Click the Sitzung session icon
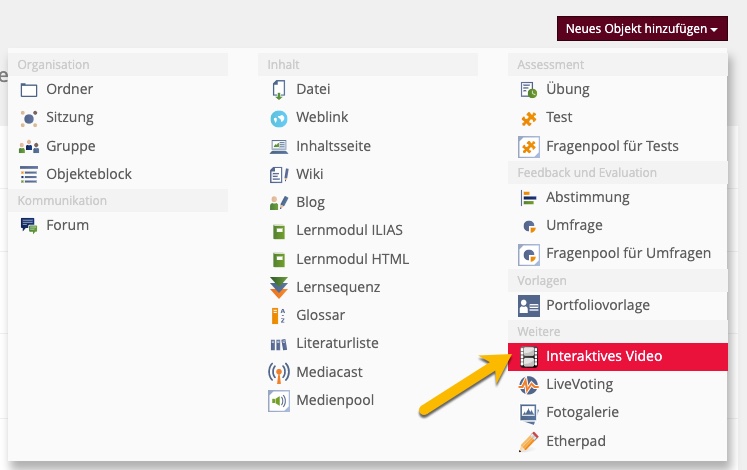 tap(29, 118)
